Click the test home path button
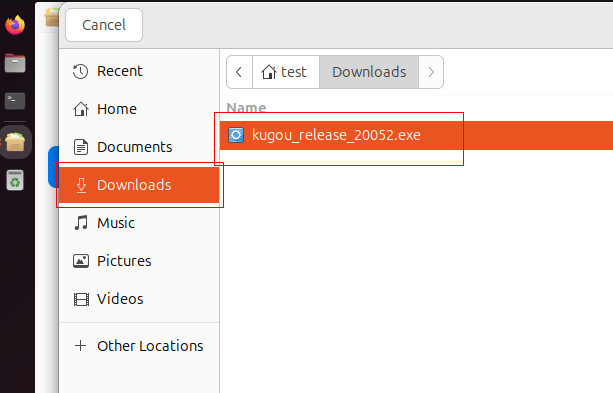Screen dimensions: 613x393 click(286, 72)
